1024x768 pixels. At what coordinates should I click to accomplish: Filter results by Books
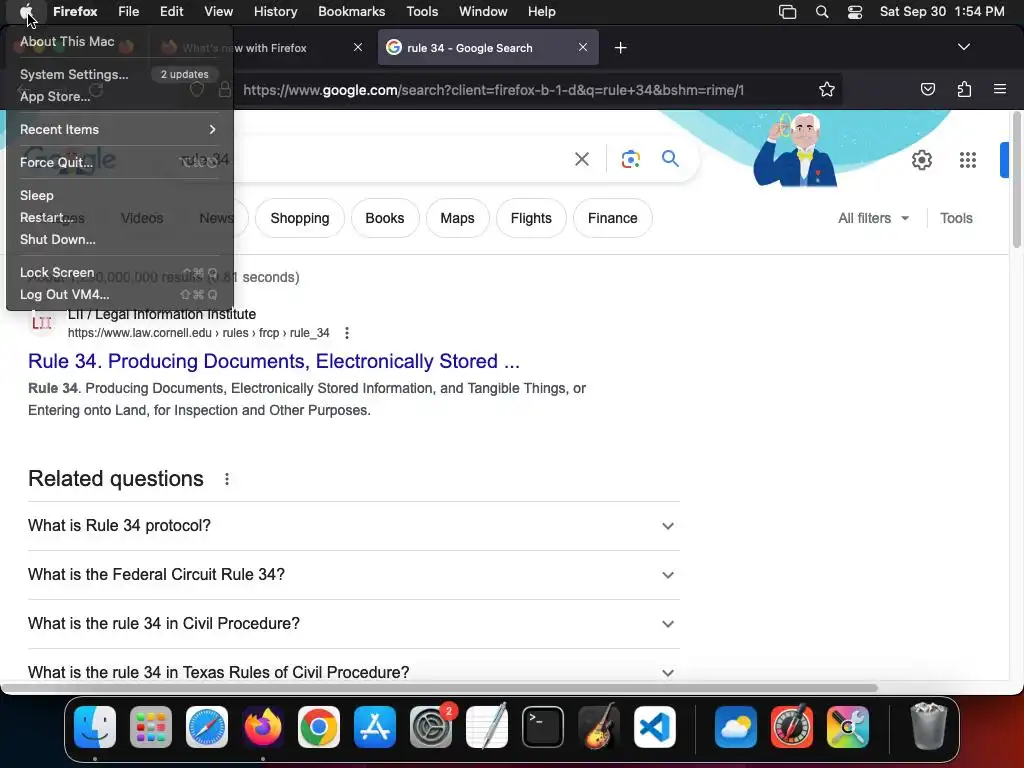(x=385, y=218)
